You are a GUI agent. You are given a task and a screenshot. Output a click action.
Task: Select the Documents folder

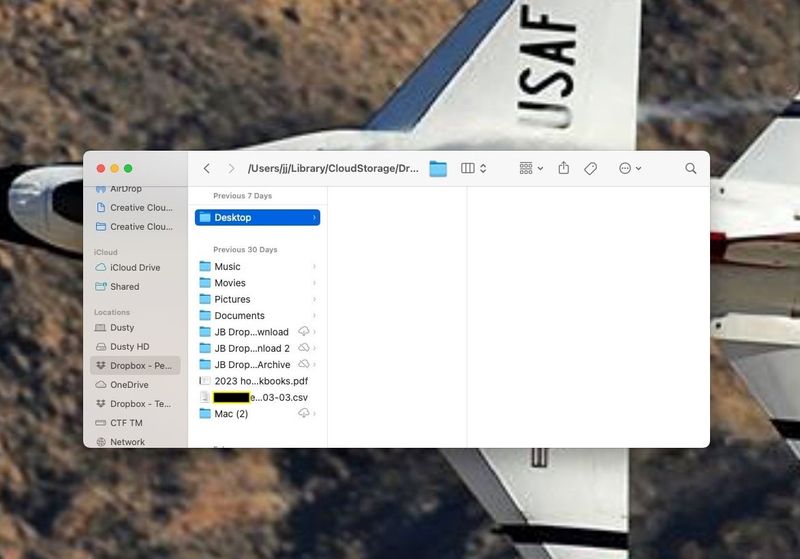tap(257, 315)
